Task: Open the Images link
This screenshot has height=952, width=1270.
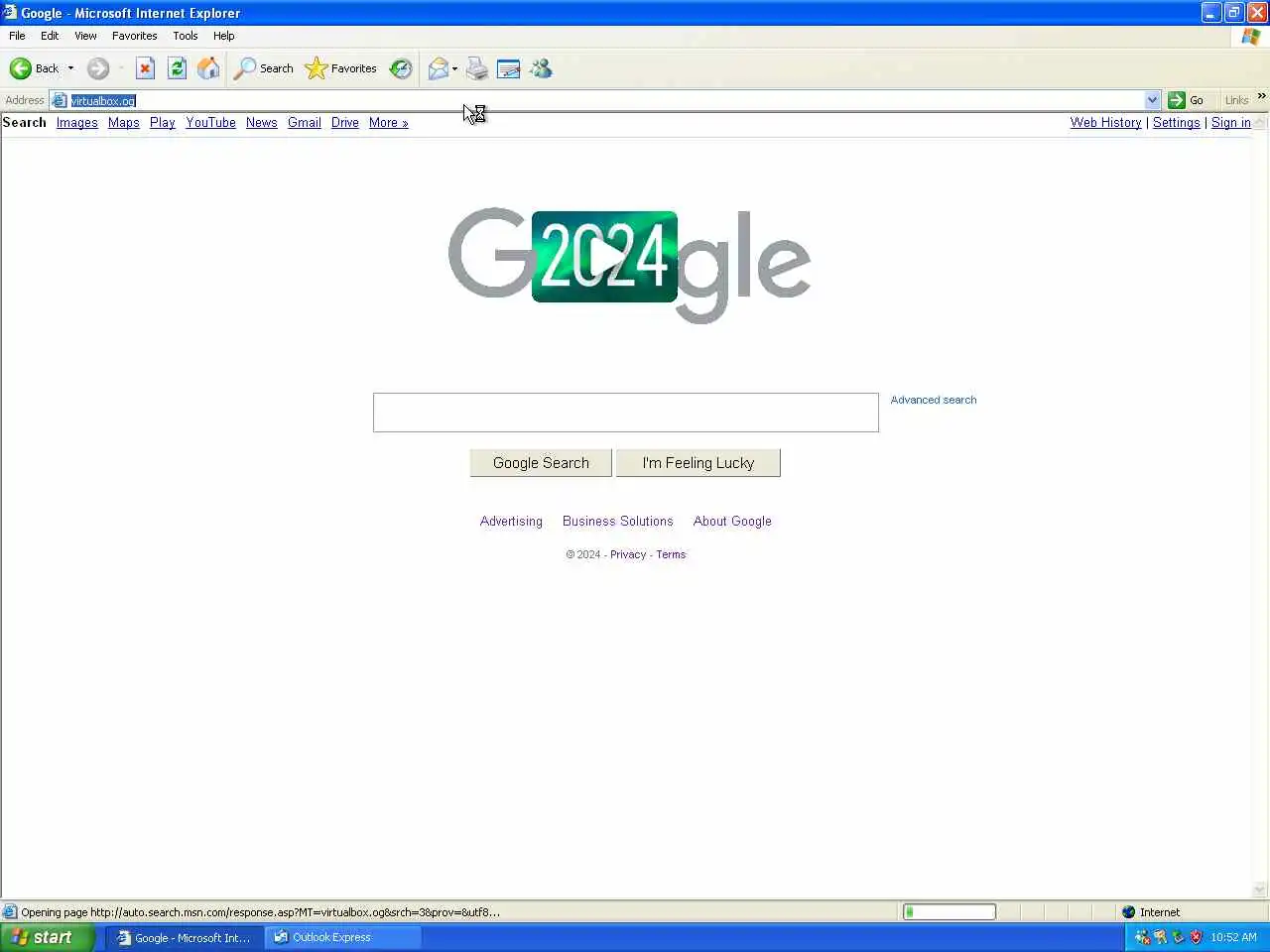Action: click(77, 123)
